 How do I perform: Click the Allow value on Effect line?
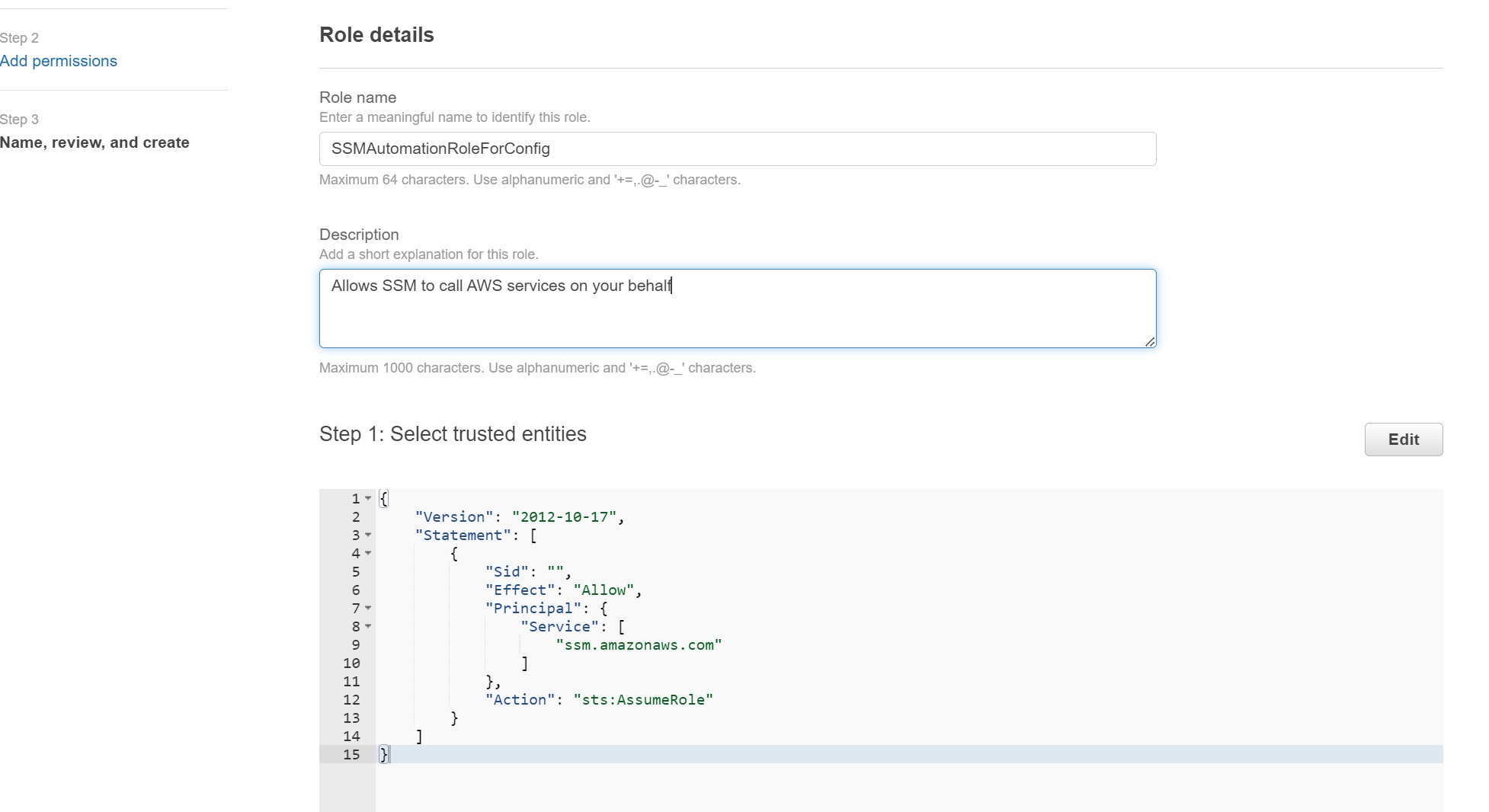(604, 590)
